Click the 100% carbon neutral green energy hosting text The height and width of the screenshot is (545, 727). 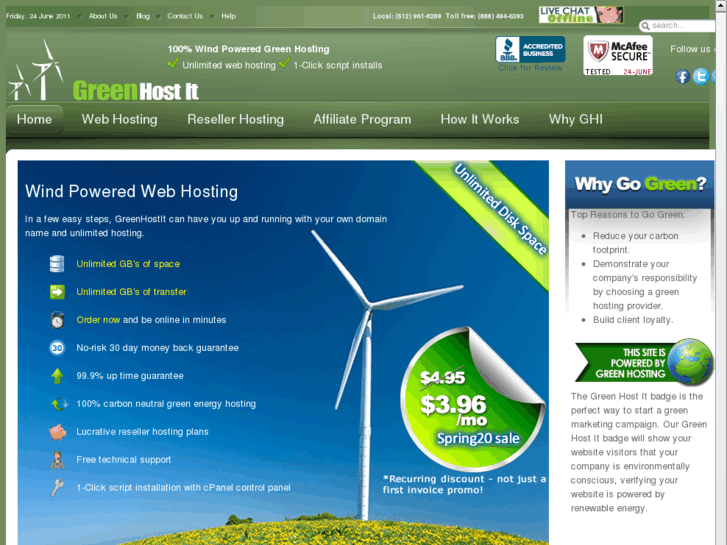[x=166, y=404]
